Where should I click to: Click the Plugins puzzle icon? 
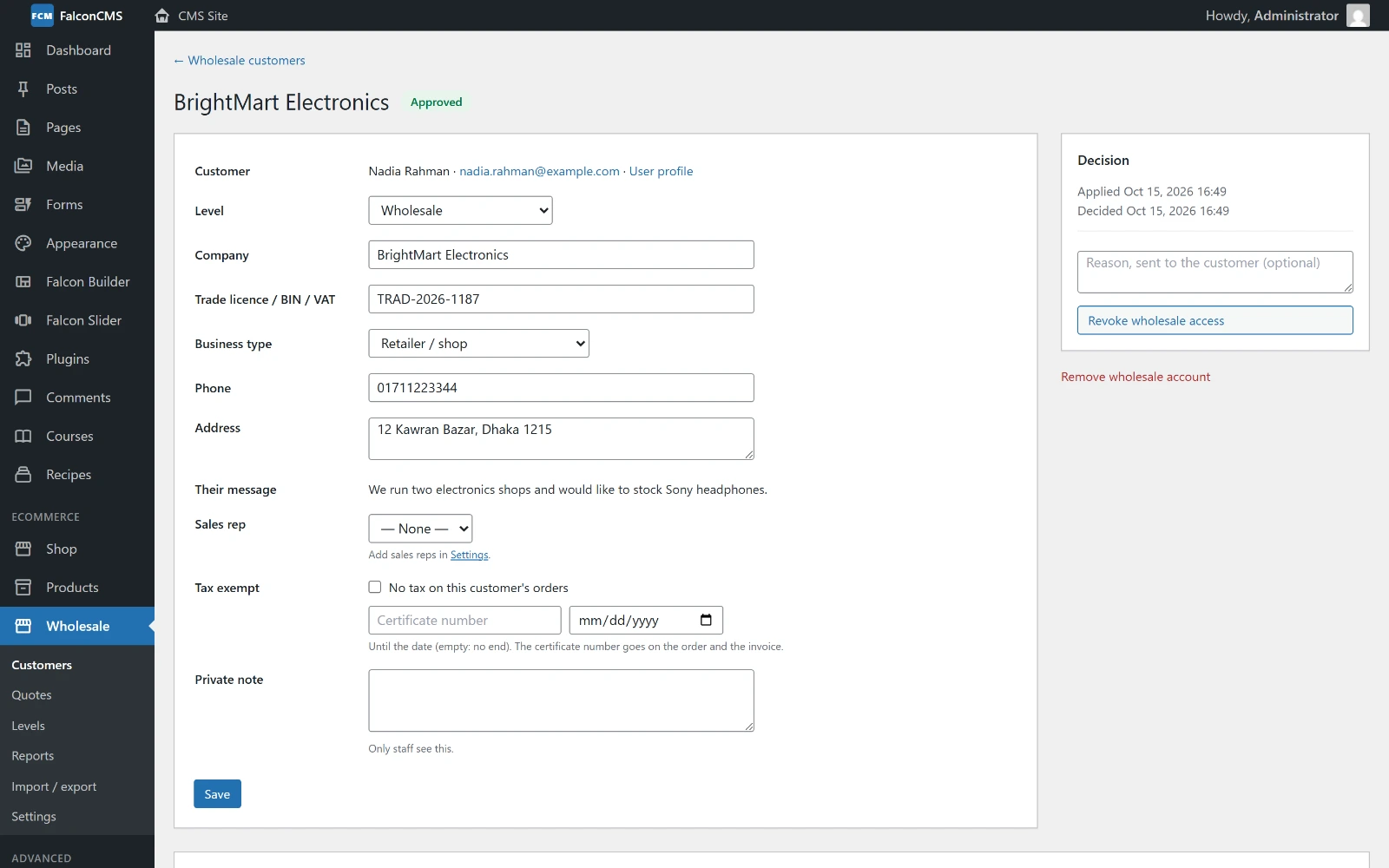(x=23, y=359)
